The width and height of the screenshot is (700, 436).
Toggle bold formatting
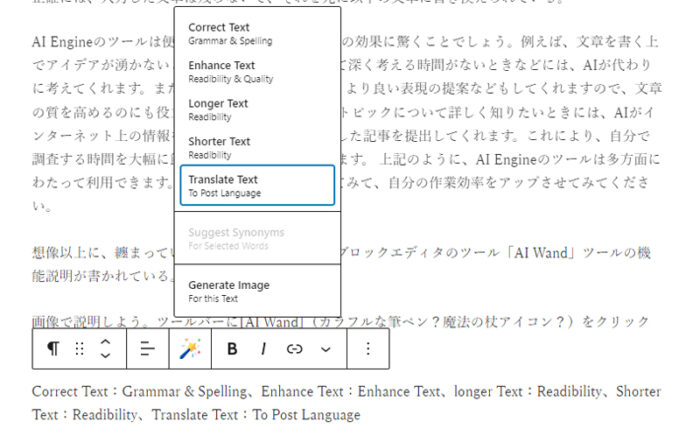232,349
